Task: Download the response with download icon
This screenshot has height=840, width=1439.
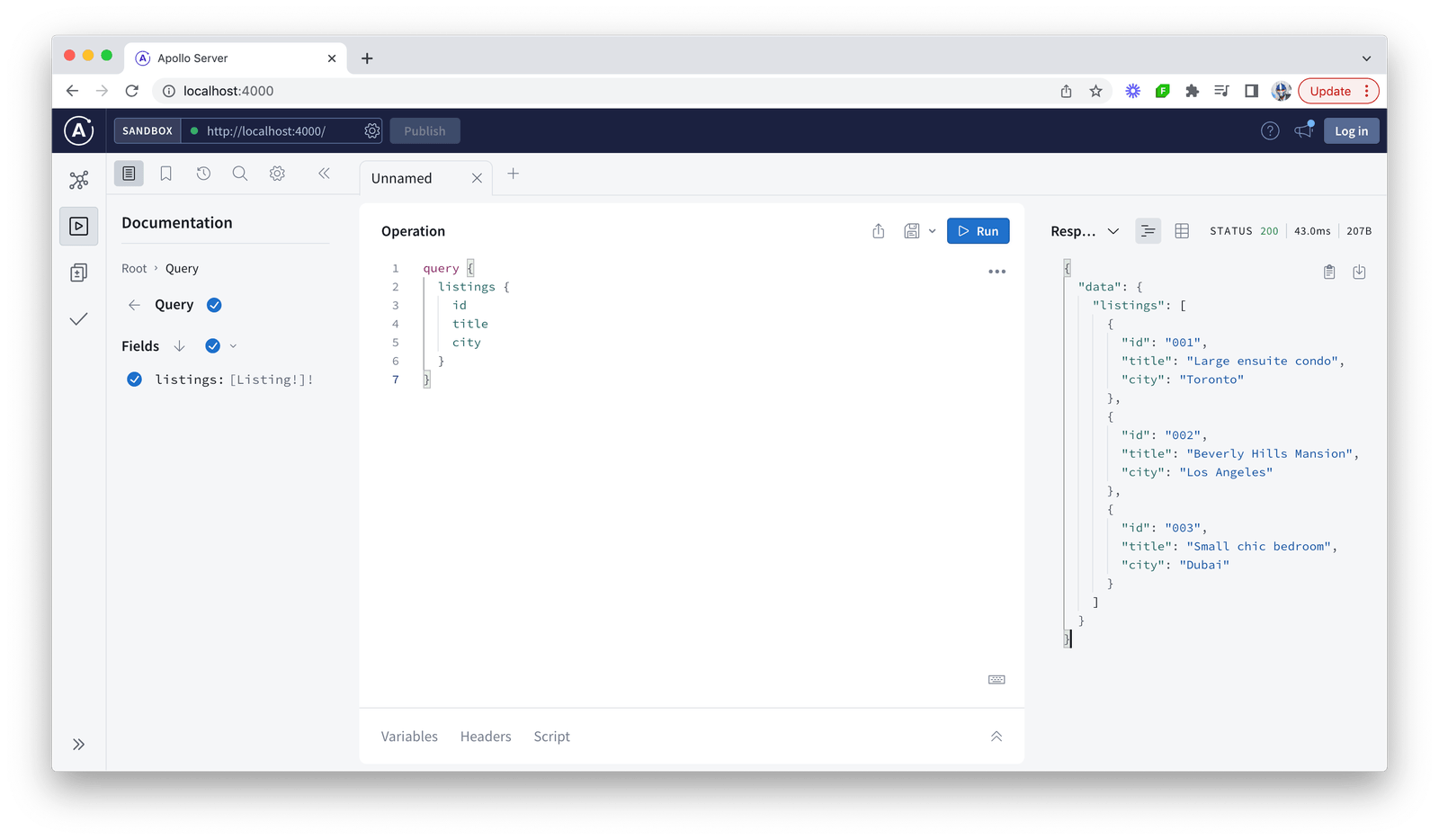Action: [1359, 272]
